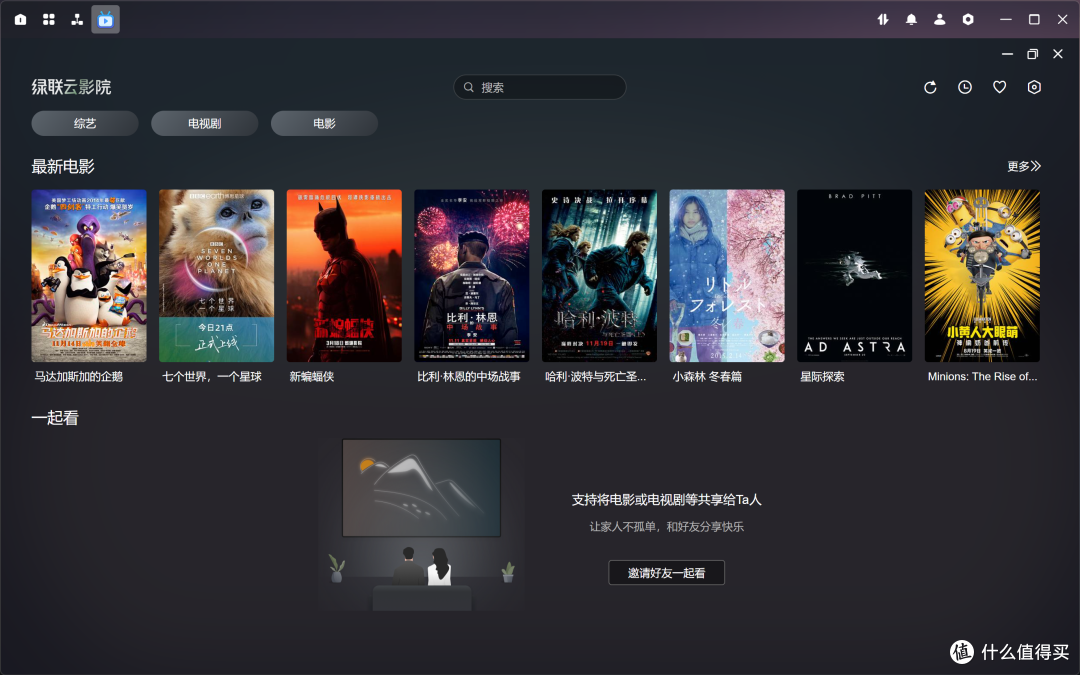Click title text 七个世界，一个星球
The height and width of the screenshot is (675, 1080).
(x=211, y=377)
